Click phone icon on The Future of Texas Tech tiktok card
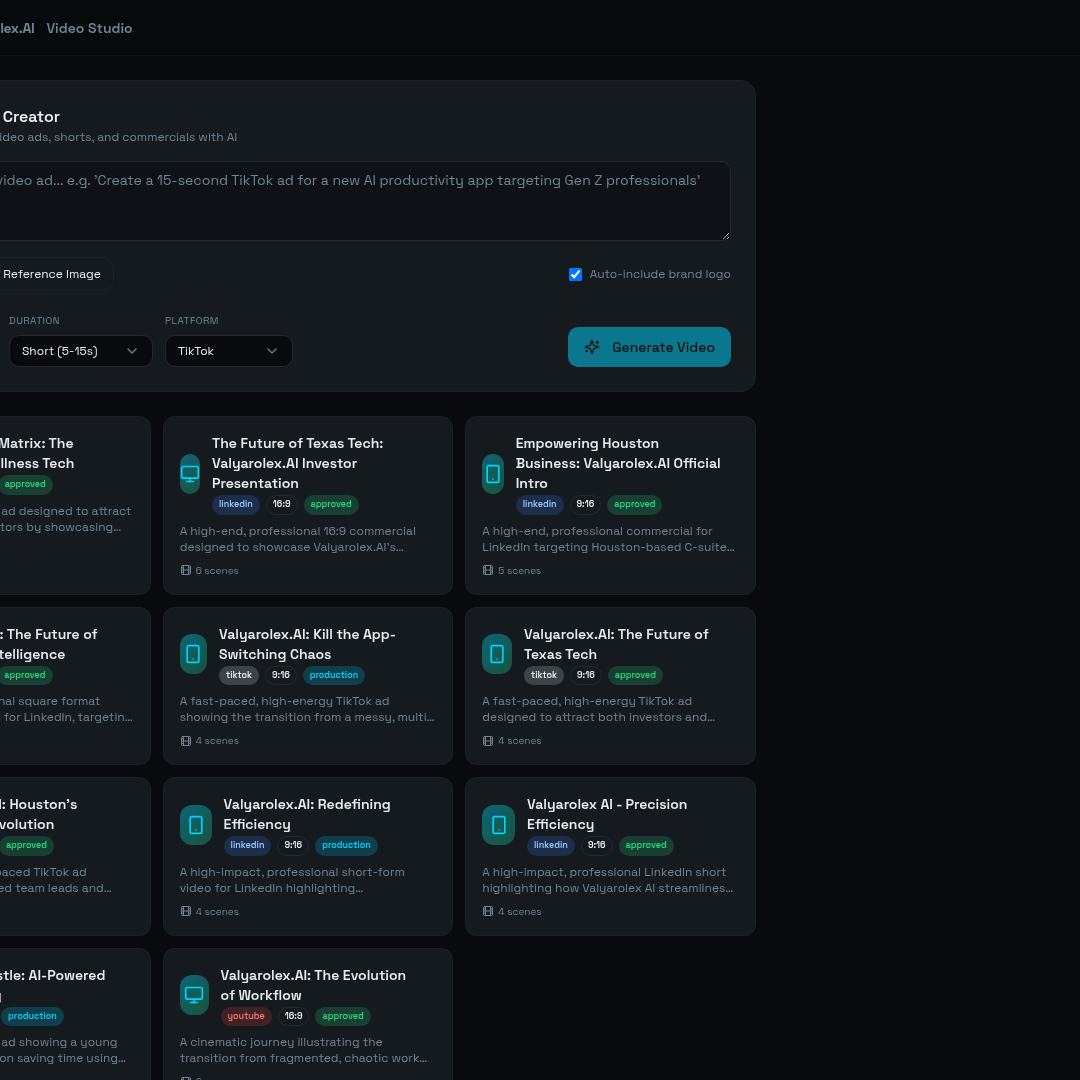 tap(497, 654)
